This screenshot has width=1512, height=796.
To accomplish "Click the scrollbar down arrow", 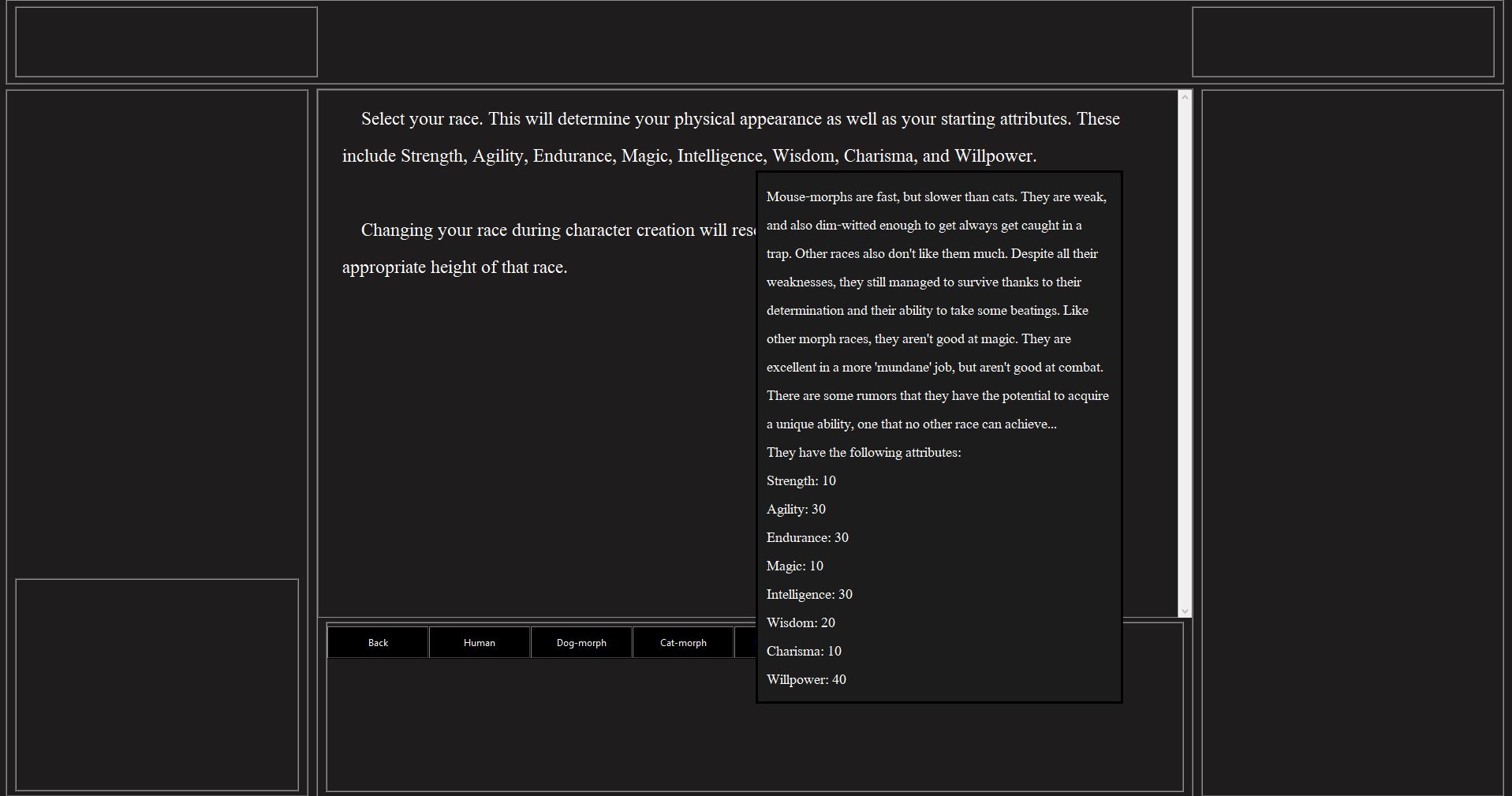I will (1184, 611).
